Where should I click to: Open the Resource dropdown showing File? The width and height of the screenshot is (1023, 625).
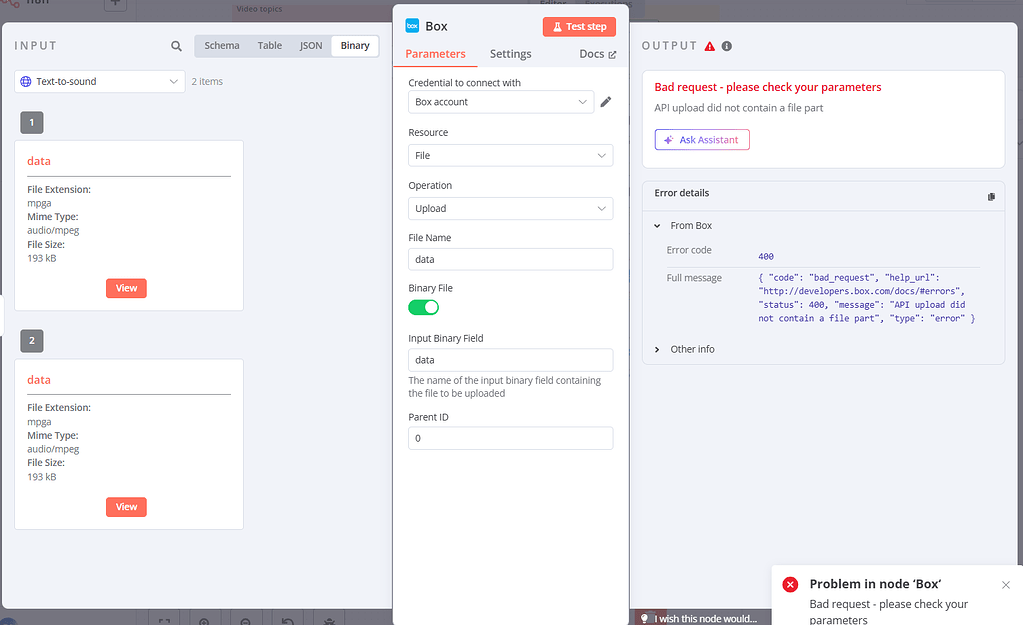510,155
